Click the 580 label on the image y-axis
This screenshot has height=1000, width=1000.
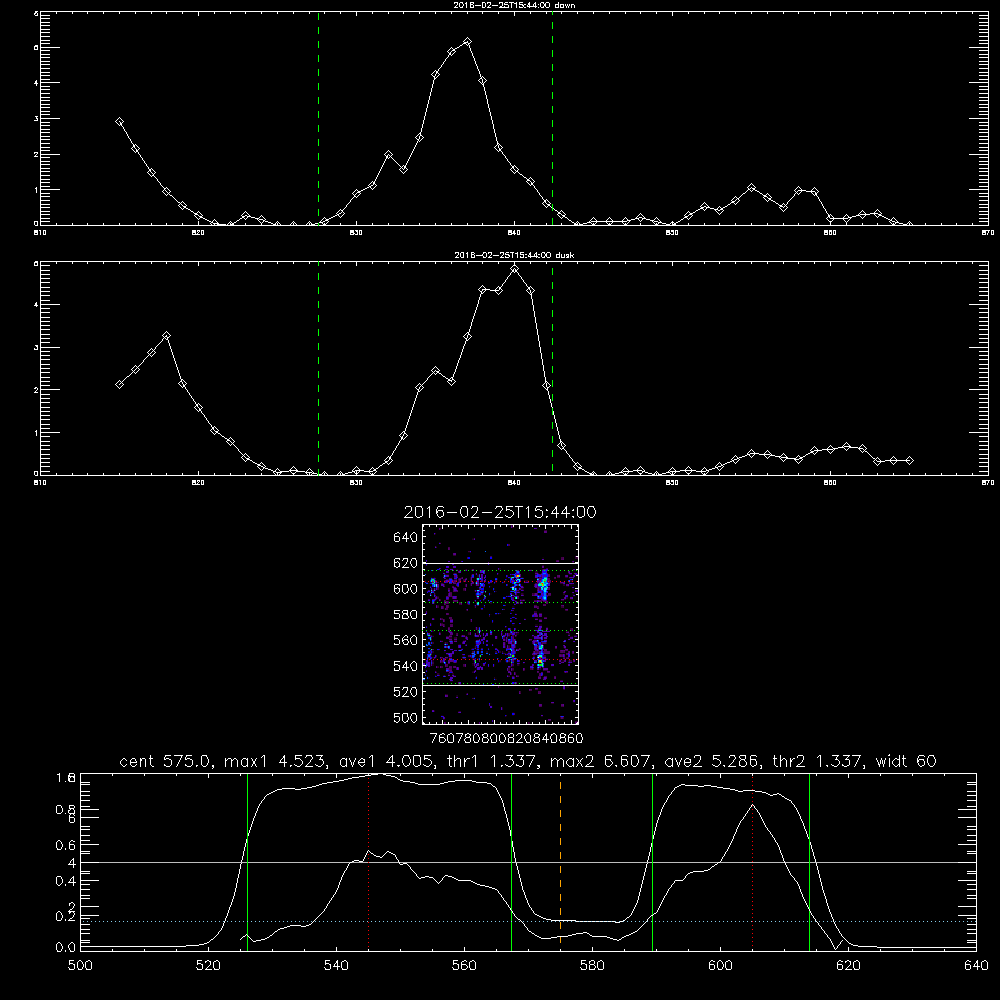[406, 615]
